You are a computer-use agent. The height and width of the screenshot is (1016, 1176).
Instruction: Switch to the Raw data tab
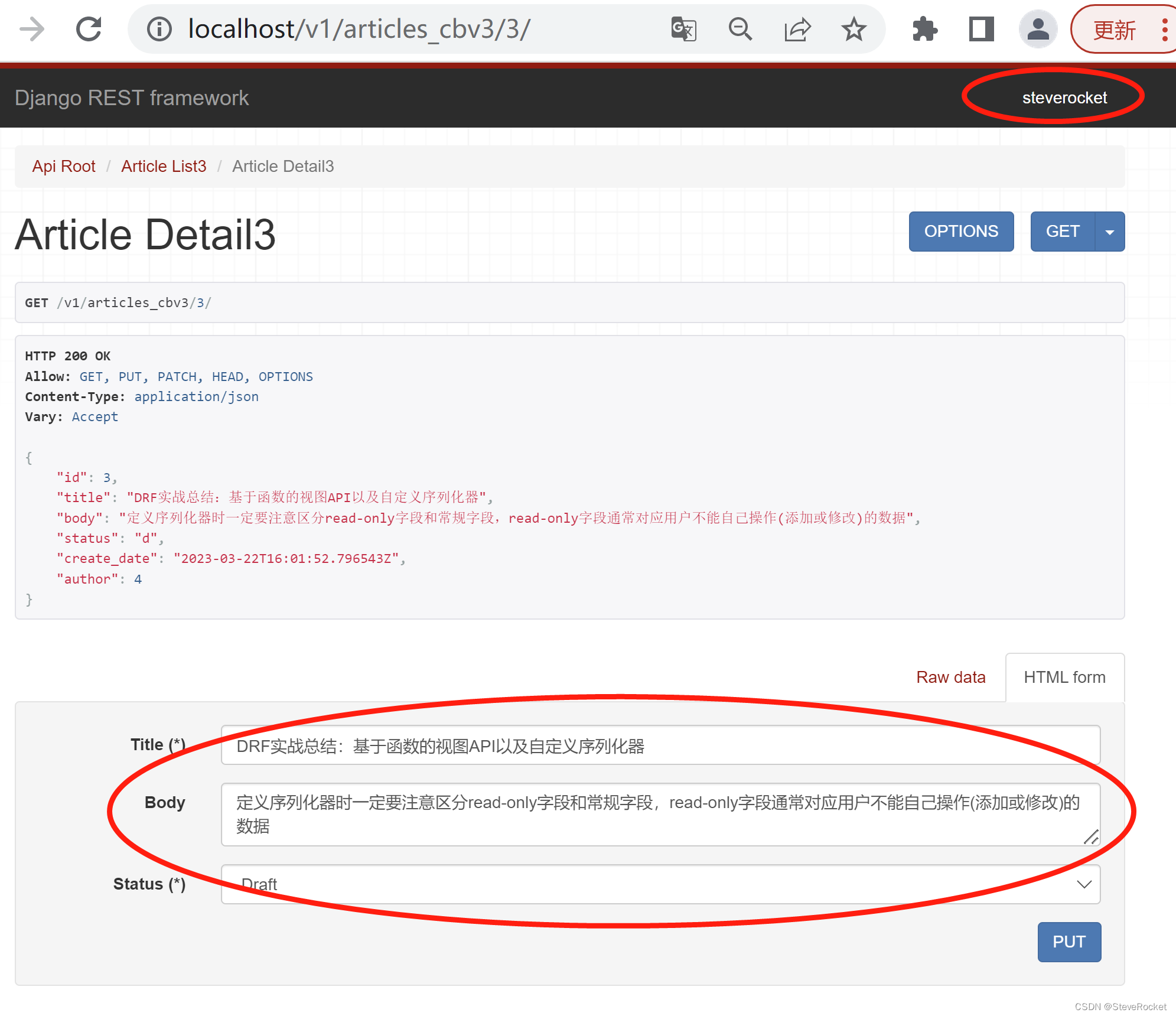(x=950, y=677)
